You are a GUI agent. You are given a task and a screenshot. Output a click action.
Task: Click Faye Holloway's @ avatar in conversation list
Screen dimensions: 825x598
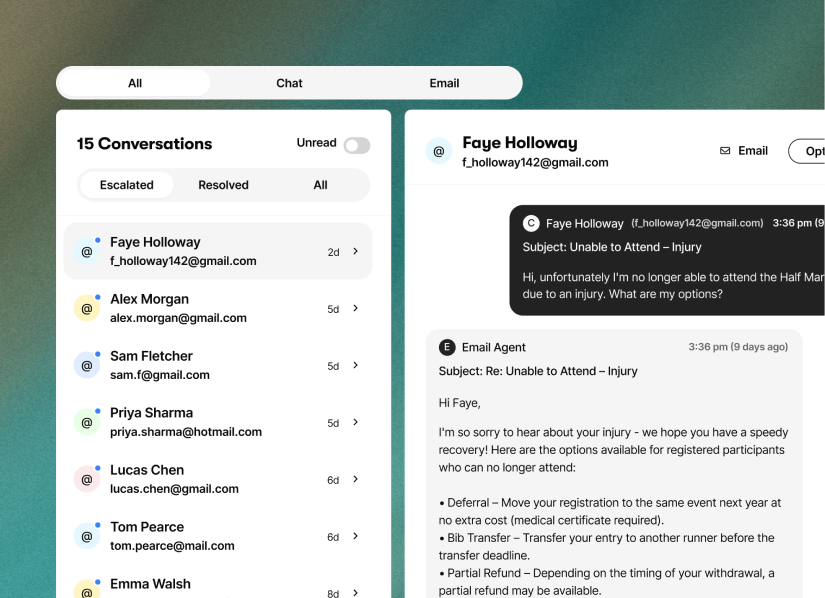click(87, 252)
